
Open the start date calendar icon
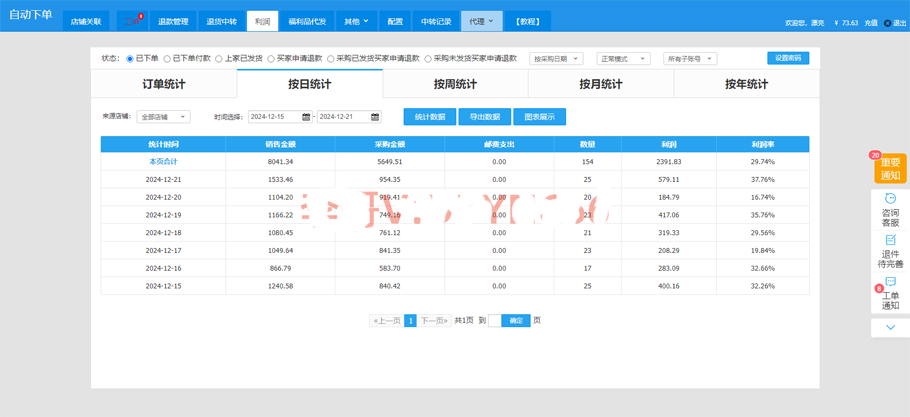pos(306,117)
